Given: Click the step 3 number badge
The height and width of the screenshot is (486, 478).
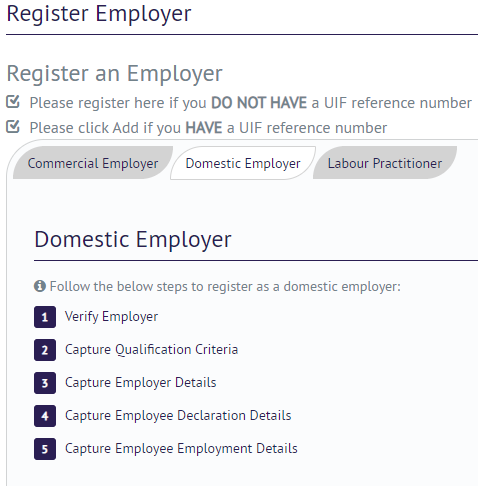Looking at the screenshot, I should coord(45,383).
